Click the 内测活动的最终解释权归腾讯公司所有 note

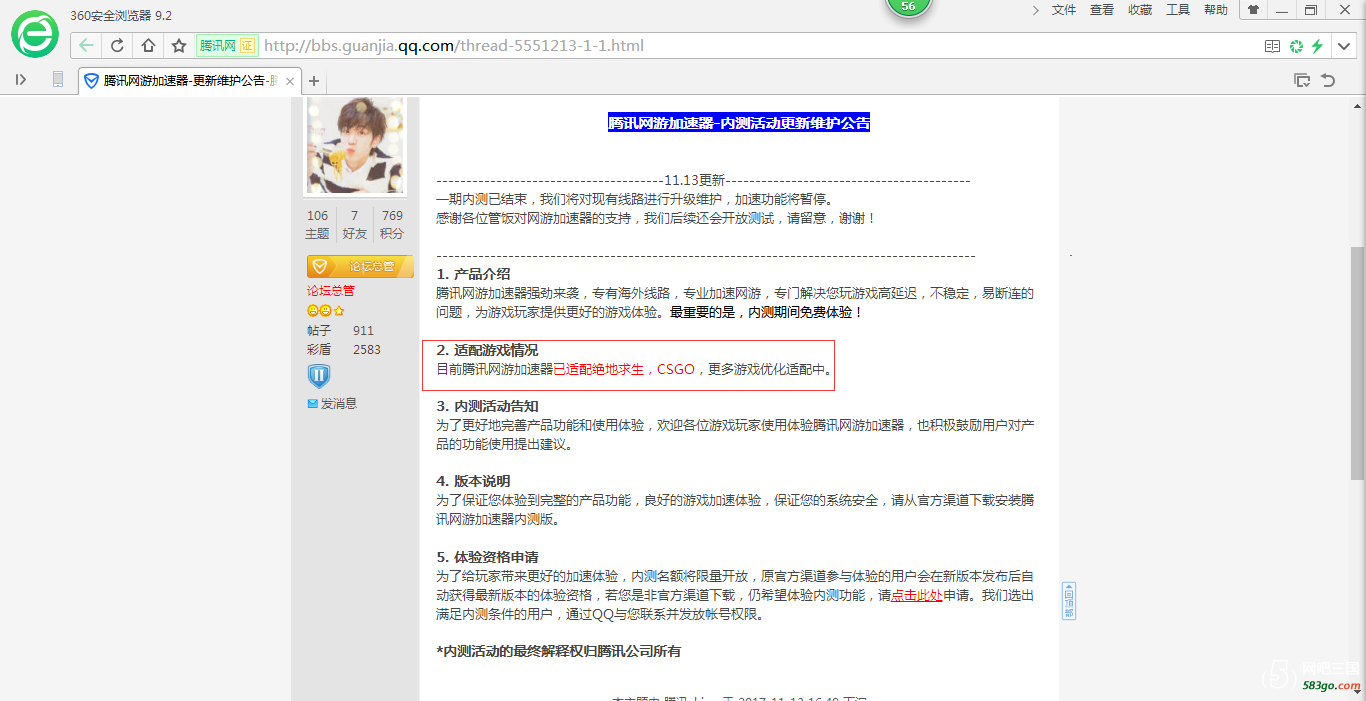559,651
